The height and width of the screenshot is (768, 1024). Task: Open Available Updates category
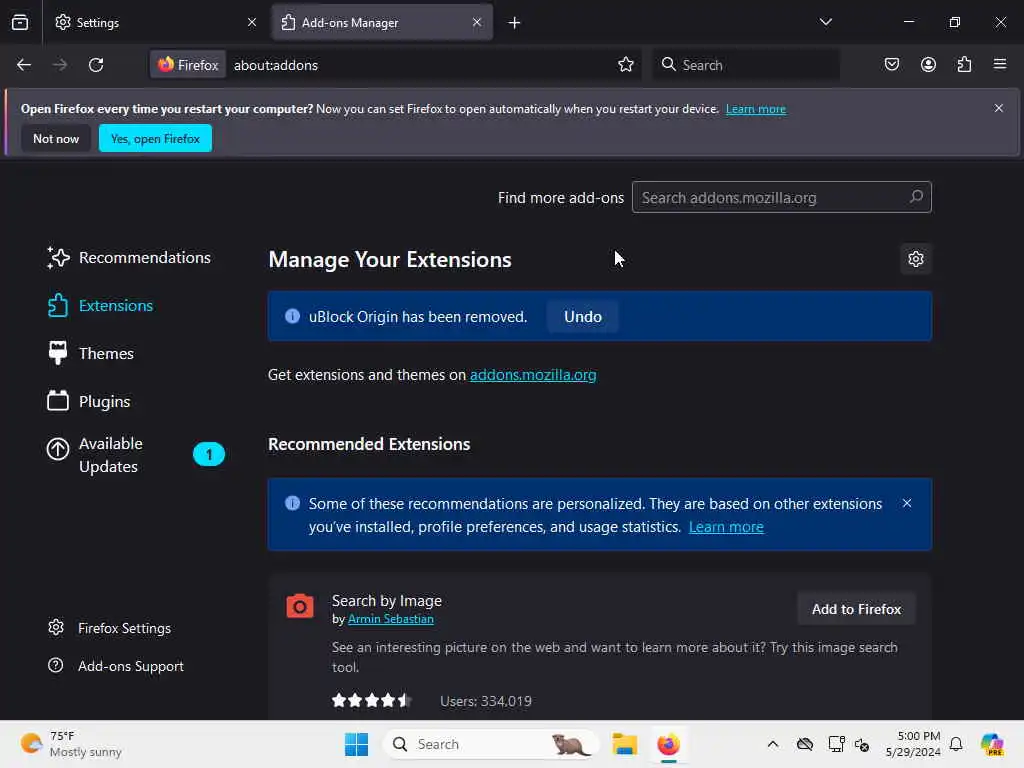(x=135, y=455)
